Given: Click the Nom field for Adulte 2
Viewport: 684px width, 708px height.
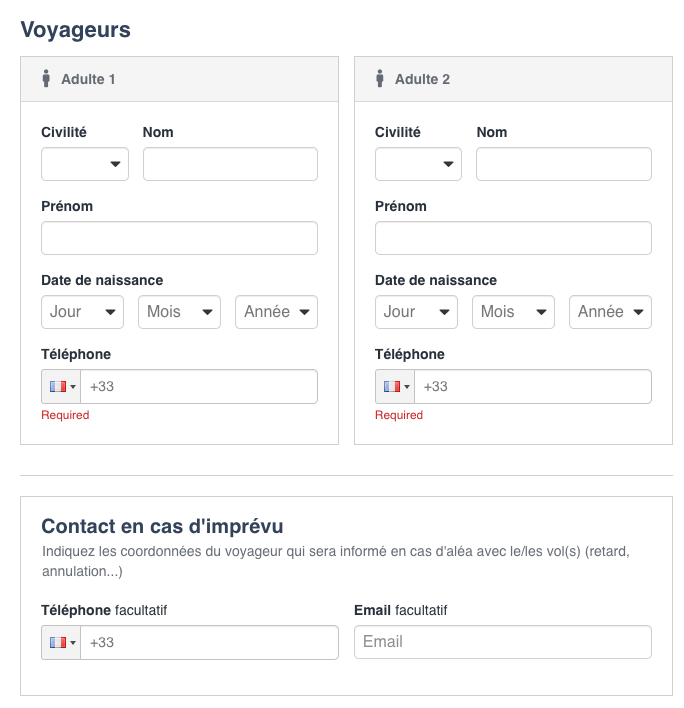Looking at the screenshot, I should [x=564, y=164].
